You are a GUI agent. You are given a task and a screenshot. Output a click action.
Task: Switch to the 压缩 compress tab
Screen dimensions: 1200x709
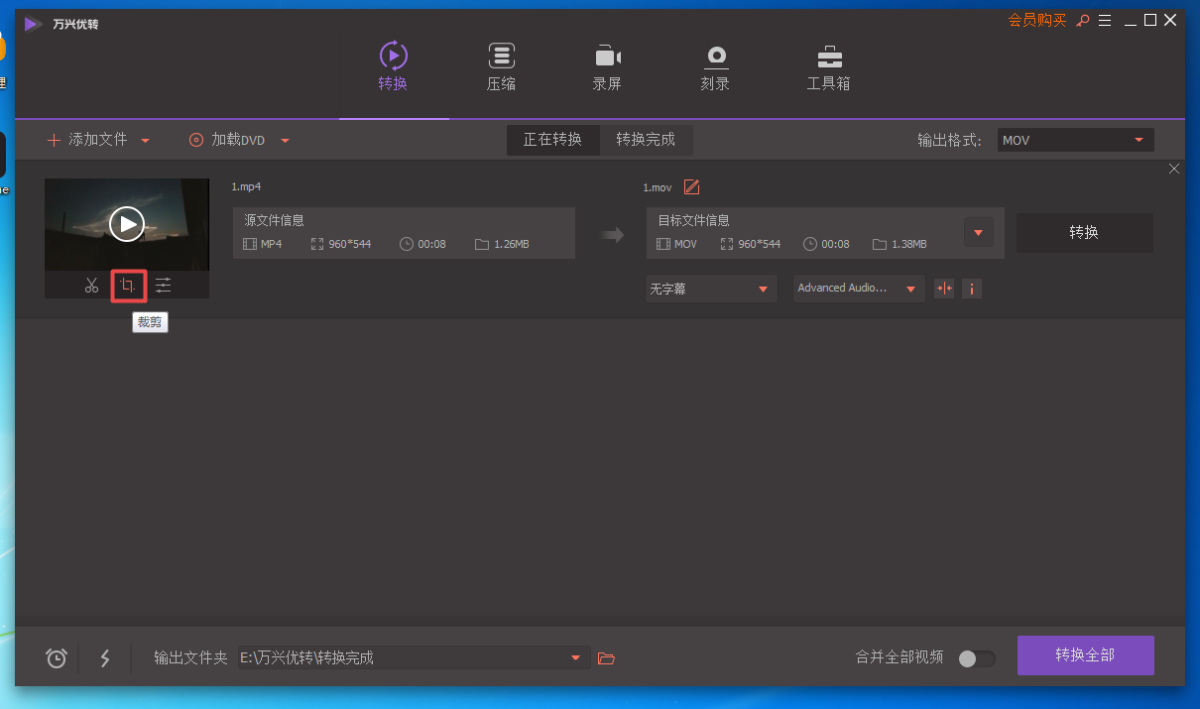501,67
